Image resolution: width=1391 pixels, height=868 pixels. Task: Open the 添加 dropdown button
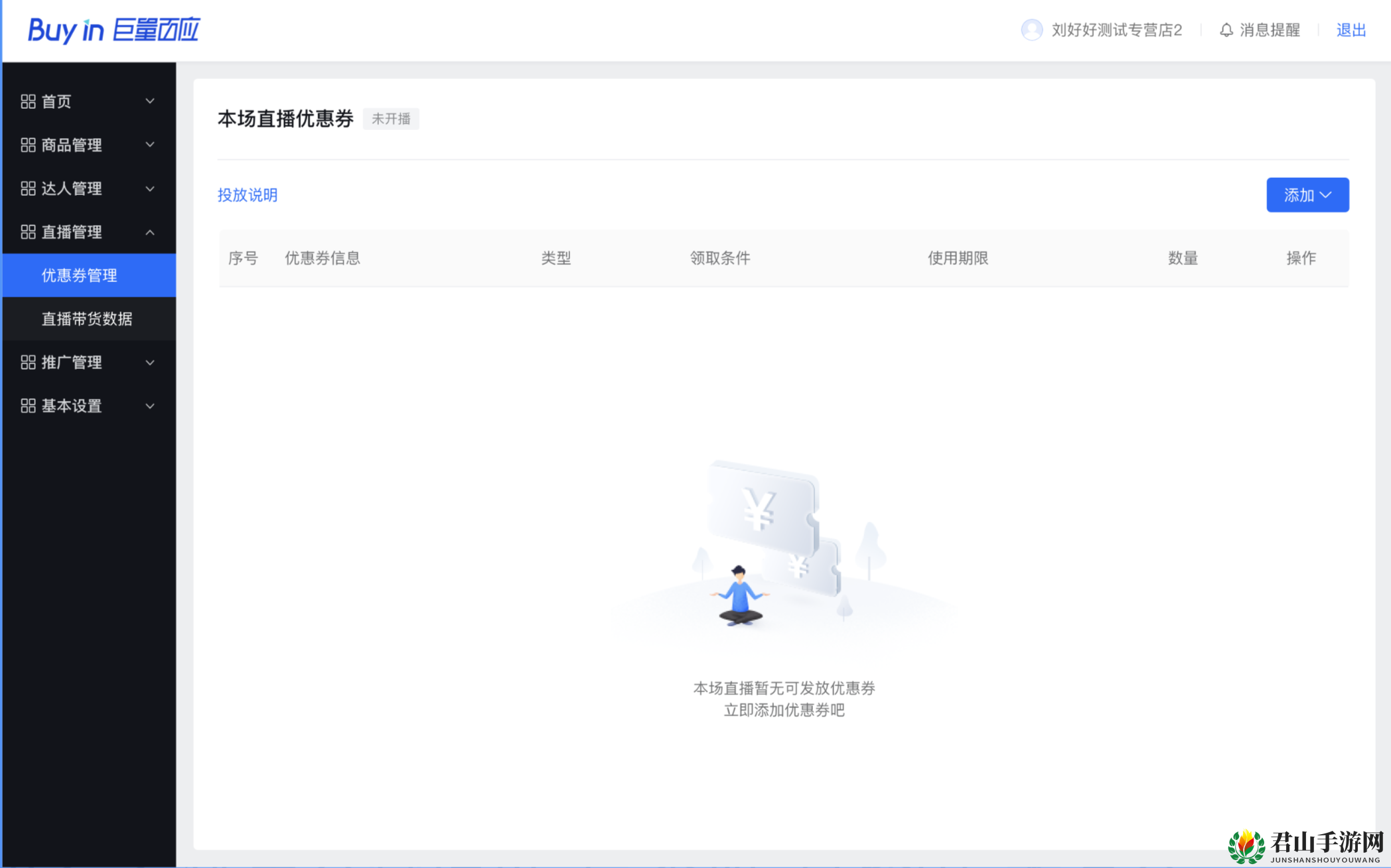[1307, 195]
